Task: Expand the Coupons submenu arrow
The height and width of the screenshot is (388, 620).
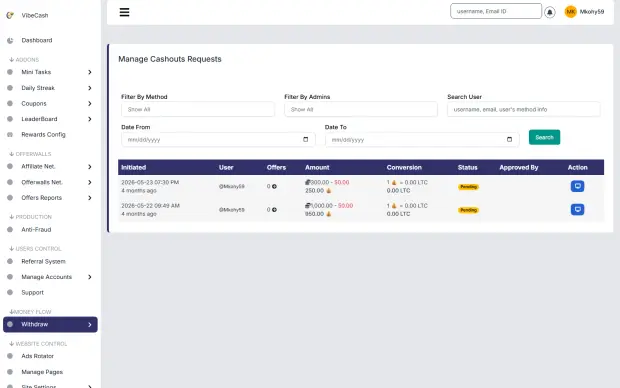Action: pos(90,104)
